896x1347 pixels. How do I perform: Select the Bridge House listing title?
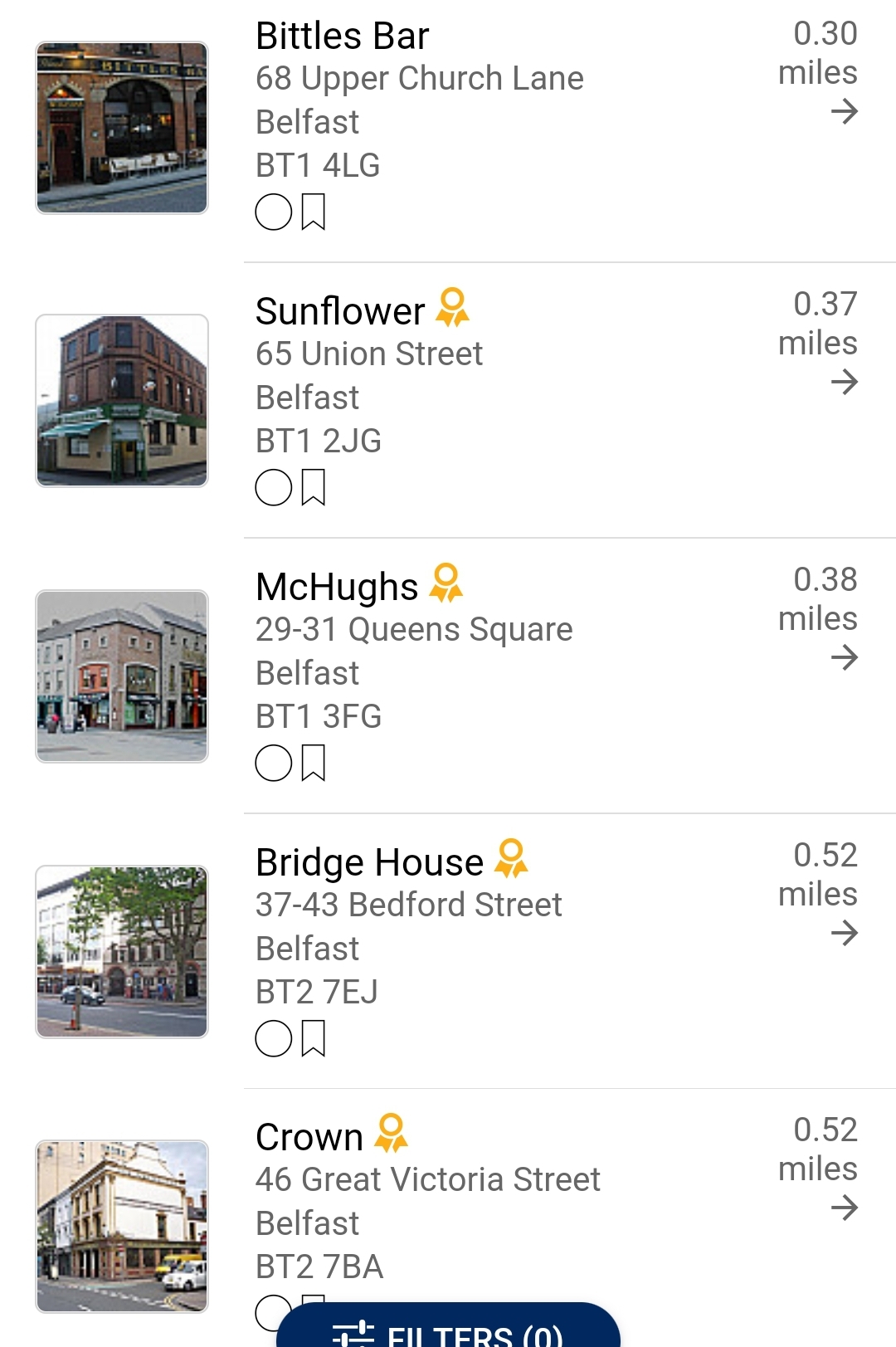pos(369,863)
